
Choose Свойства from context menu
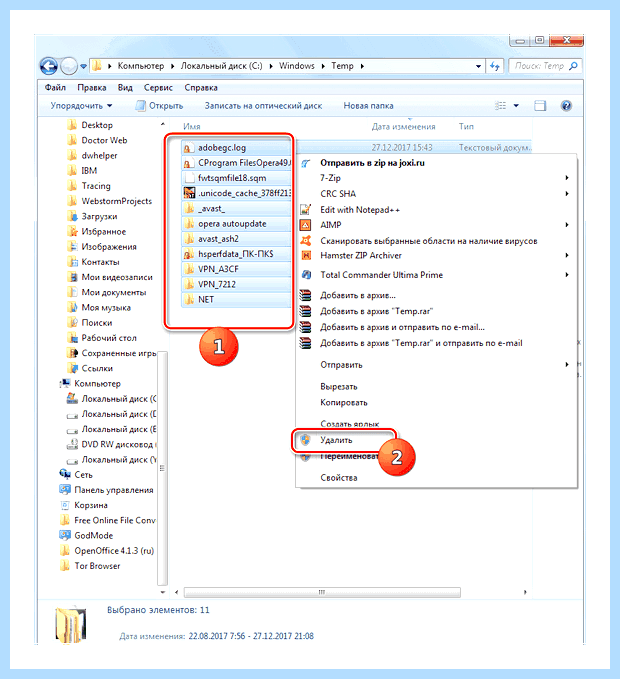(339, 478)
